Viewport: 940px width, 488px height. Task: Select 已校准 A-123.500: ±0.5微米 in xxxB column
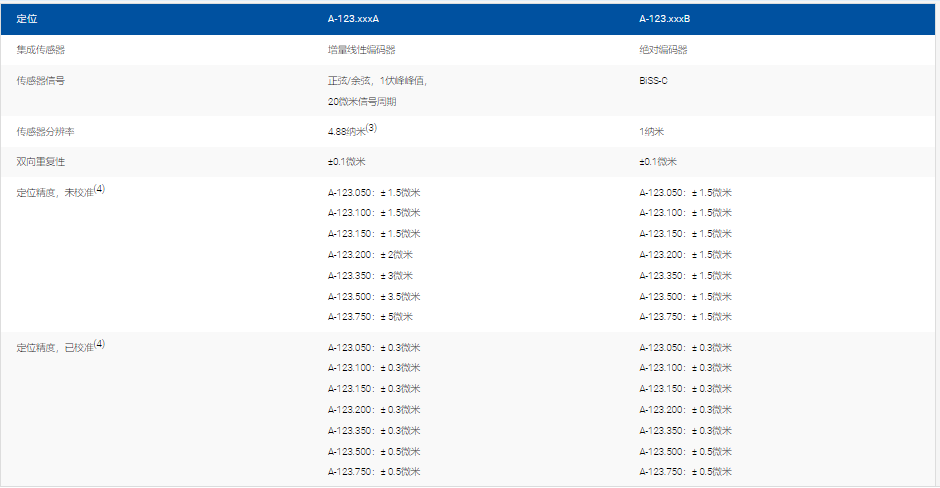point(685,451)
